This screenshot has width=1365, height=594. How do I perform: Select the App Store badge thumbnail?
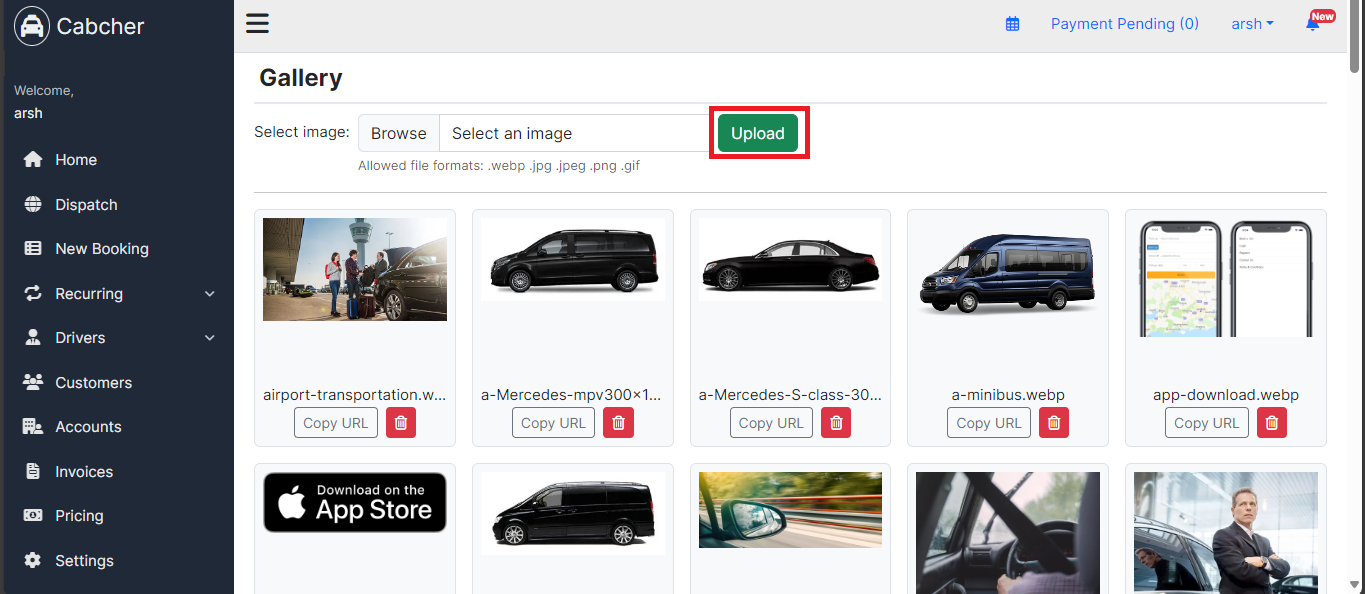[x=355, y=502]
